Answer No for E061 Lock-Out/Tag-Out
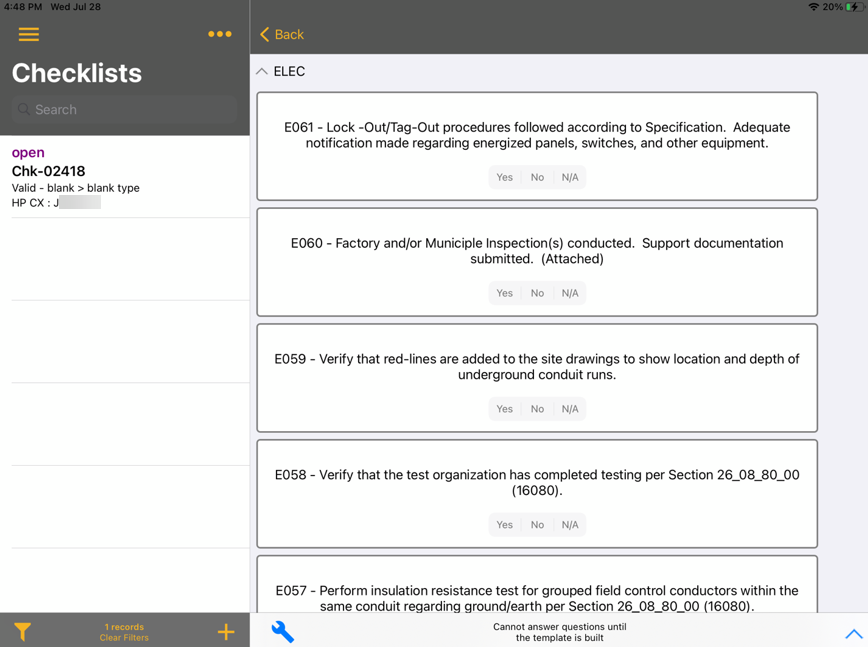This screenshot has height=647, width=868. 537,177
